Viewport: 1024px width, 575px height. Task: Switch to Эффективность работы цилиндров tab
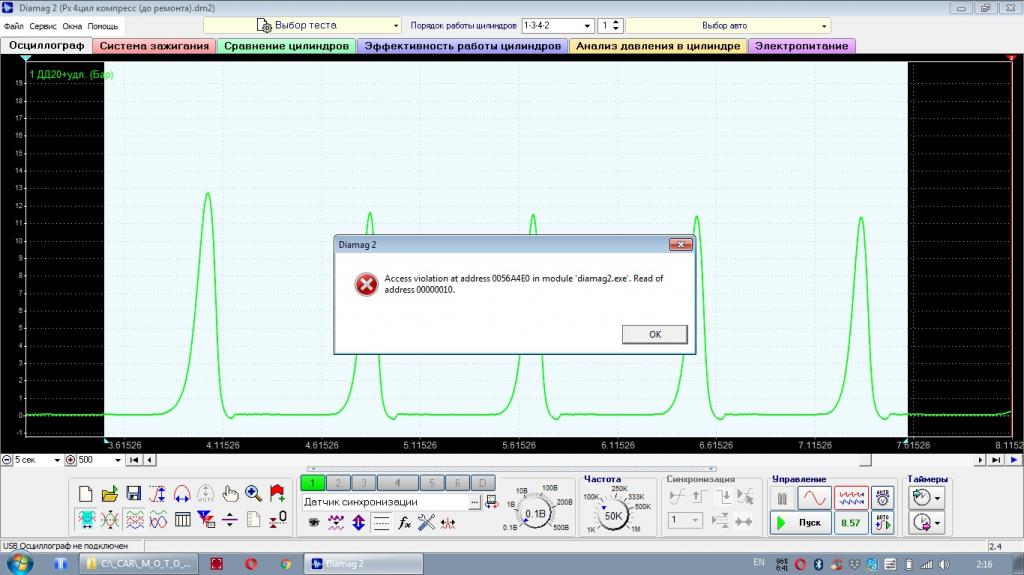point(462,46)
